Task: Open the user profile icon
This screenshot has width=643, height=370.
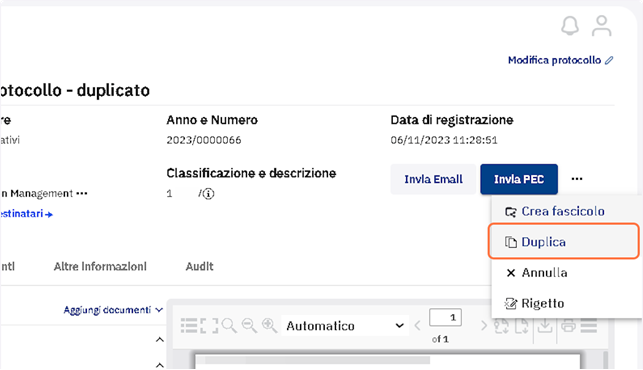Action: click(601, 26)
